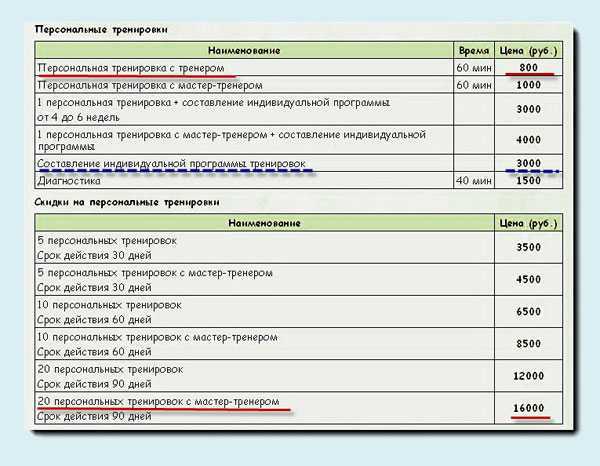Click 'Срок действия 90 дней' under 16000 row

(95, 416)
